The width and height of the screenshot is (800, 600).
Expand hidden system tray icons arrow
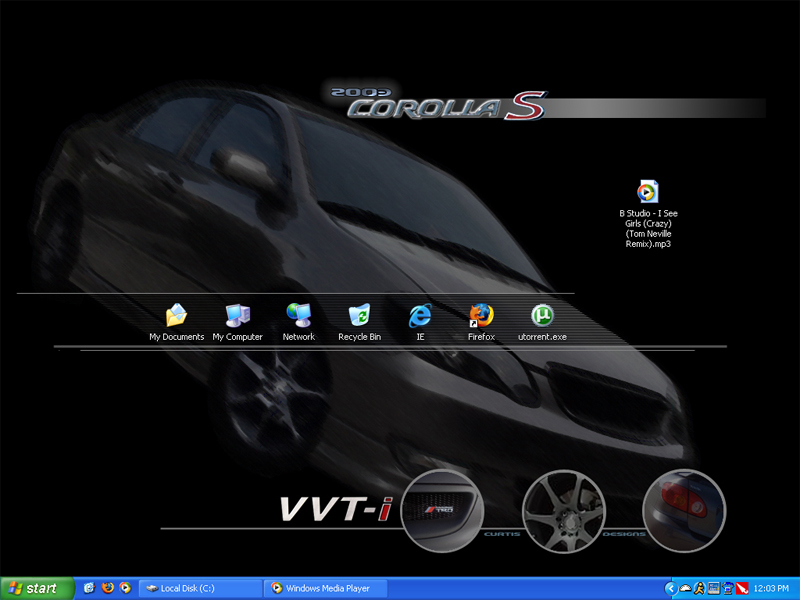671,588
